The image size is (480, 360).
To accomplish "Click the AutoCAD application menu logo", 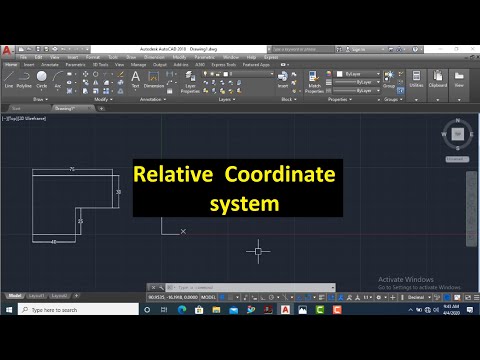I will (x=7, y=51).
